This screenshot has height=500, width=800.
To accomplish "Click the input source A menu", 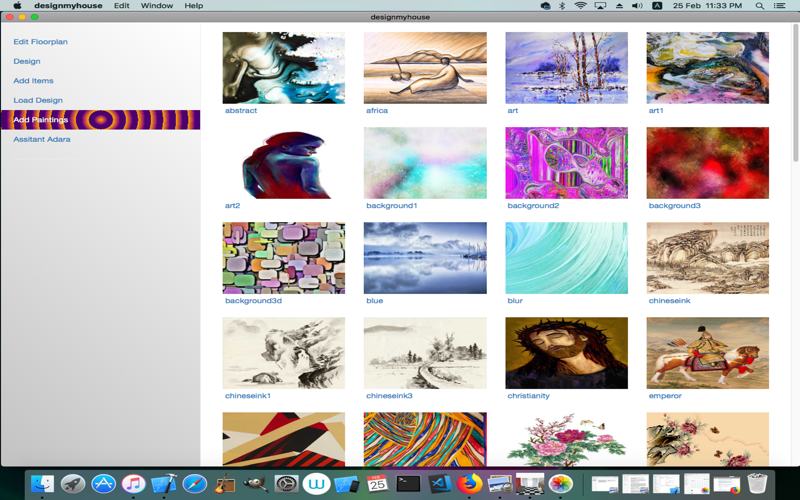I will [x=657, y=6].
